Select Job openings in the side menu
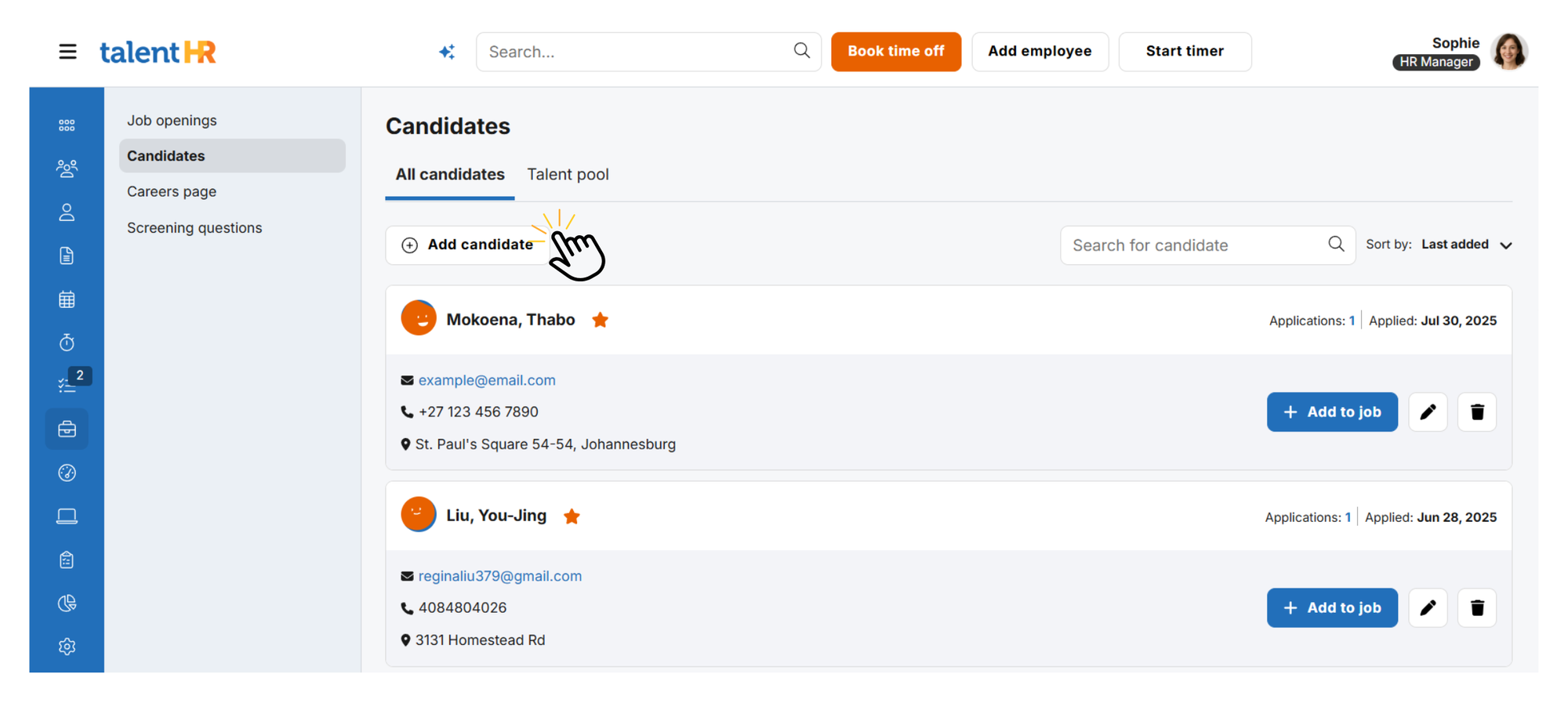The height and width of the screenshot is (703, 1568). point(172,121)
